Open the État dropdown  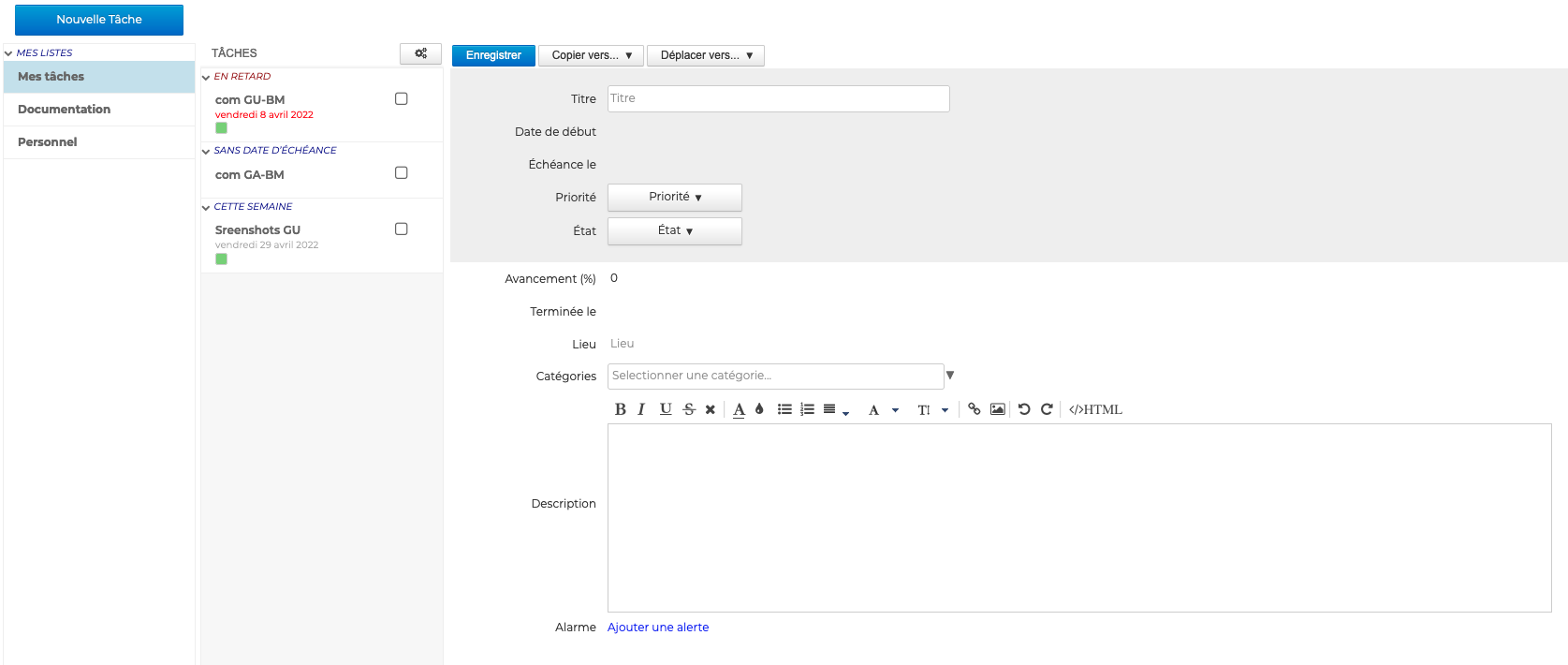click(674, 230)
